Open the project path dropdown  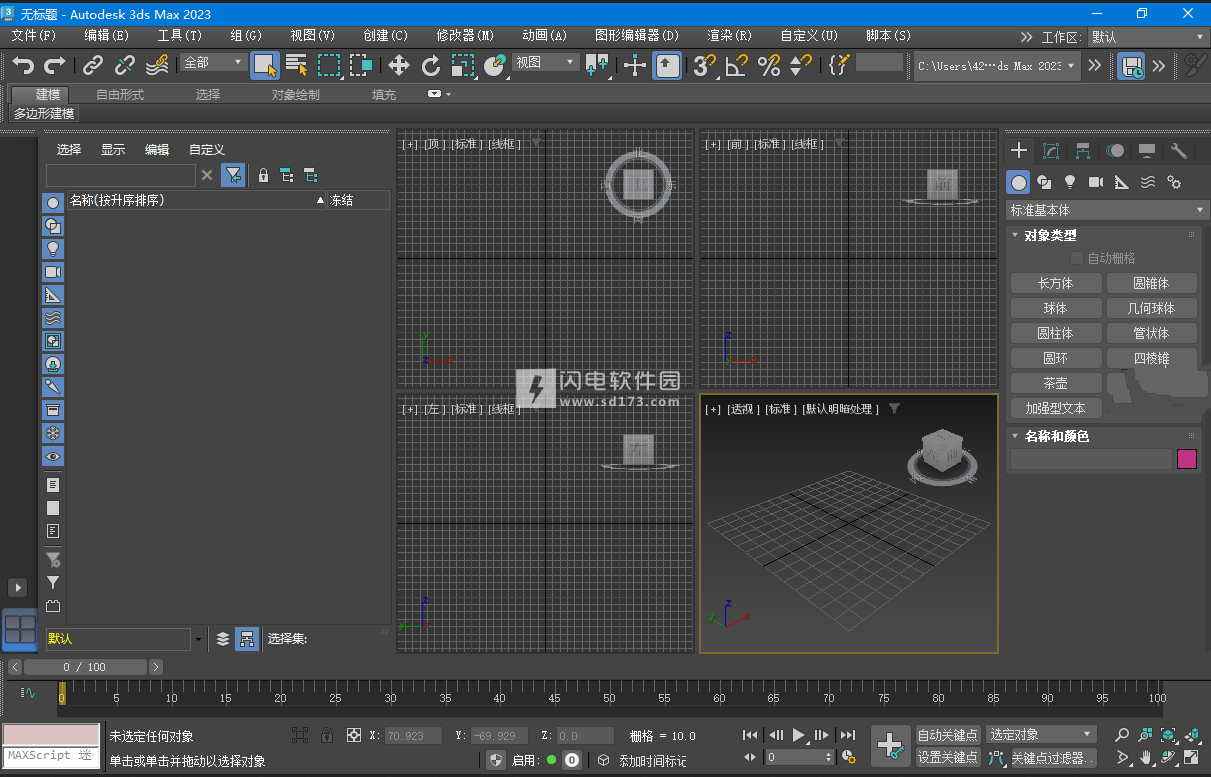click(997, 65)
